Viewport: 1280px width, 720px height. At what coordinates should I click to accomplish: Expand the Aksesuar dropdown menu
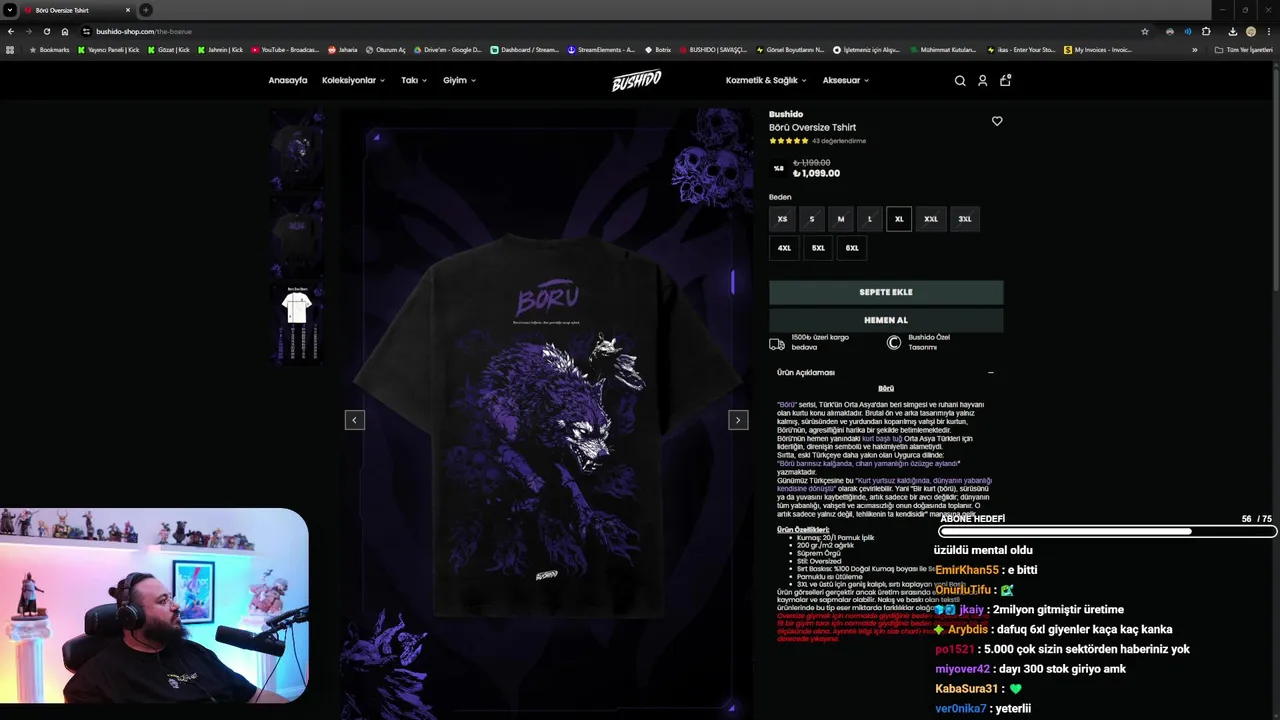pos(845,81)
